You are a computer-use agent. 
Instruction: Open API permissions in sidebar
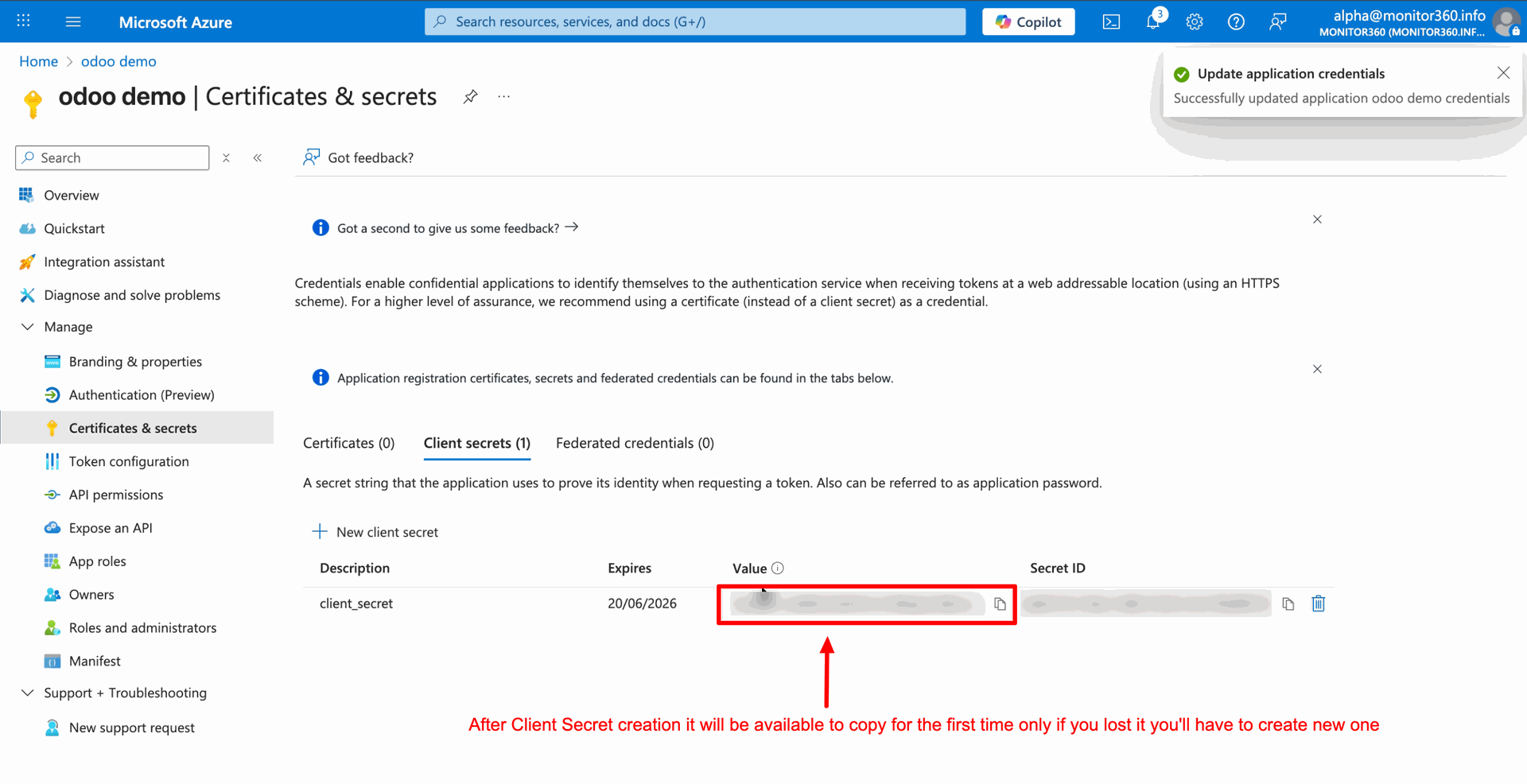(116, 495)
